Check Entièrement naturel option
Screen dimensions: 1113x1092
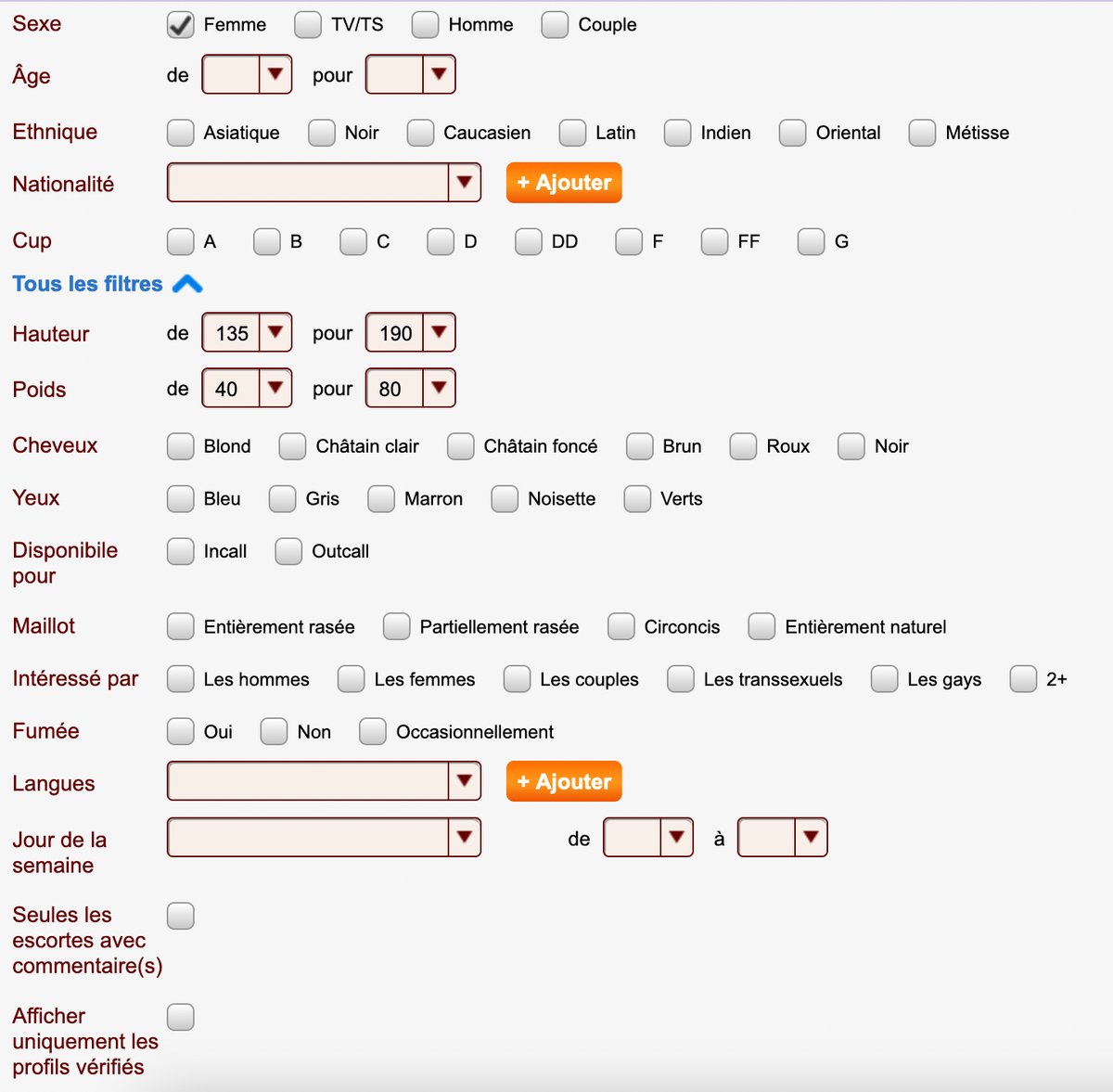(762, 626)
